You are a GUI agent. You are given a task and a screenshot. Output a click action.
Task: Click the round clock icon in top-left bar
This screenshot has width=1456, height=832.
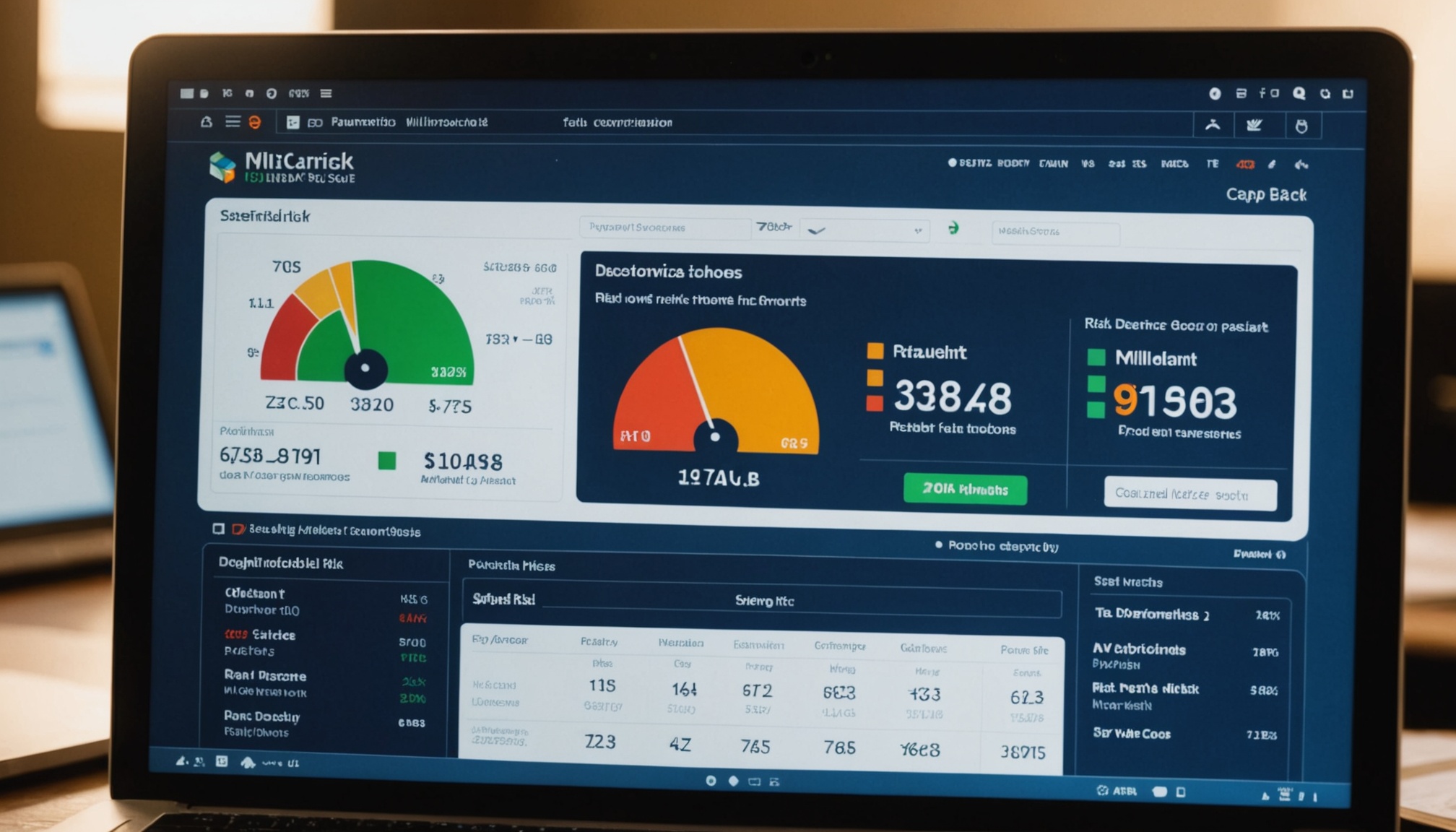[272, 93]
